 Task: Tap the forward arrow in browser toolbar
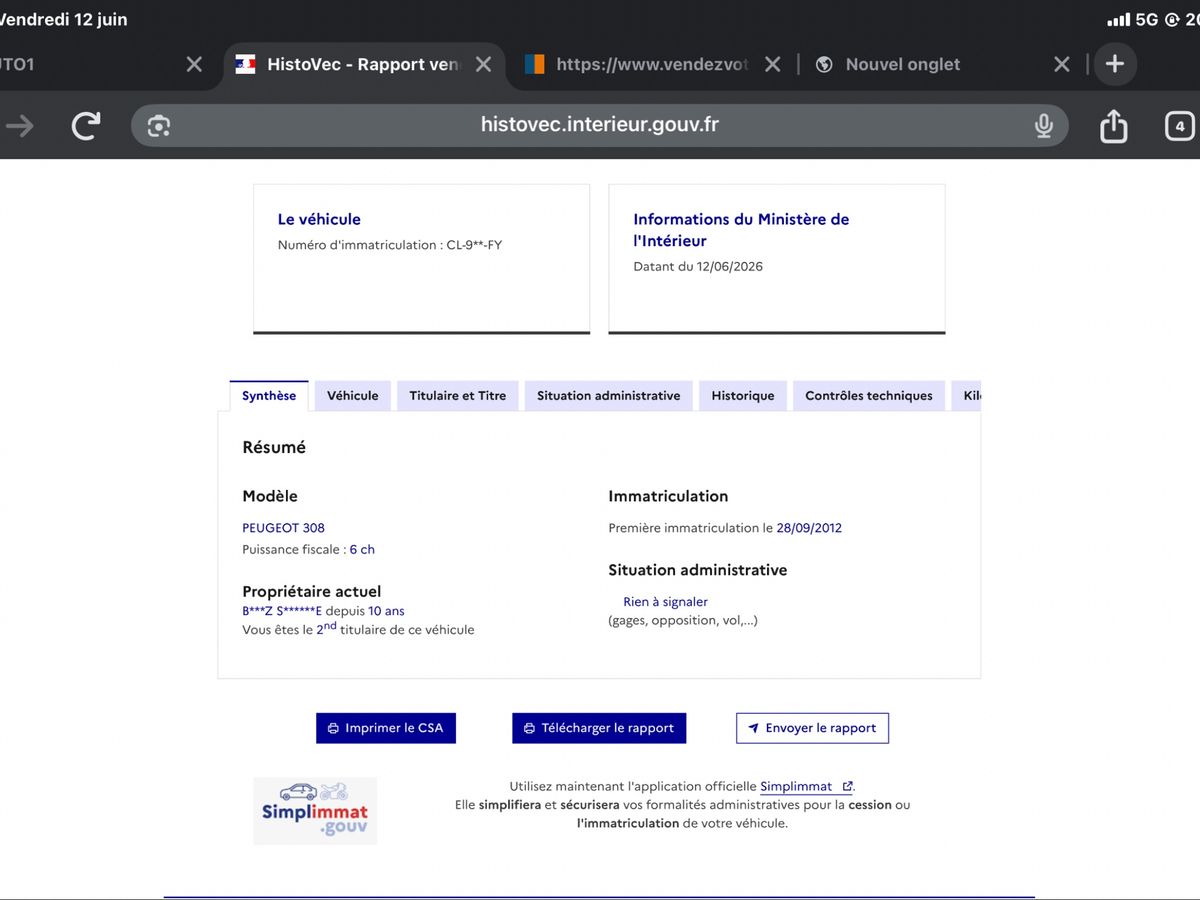pos(20,126)
